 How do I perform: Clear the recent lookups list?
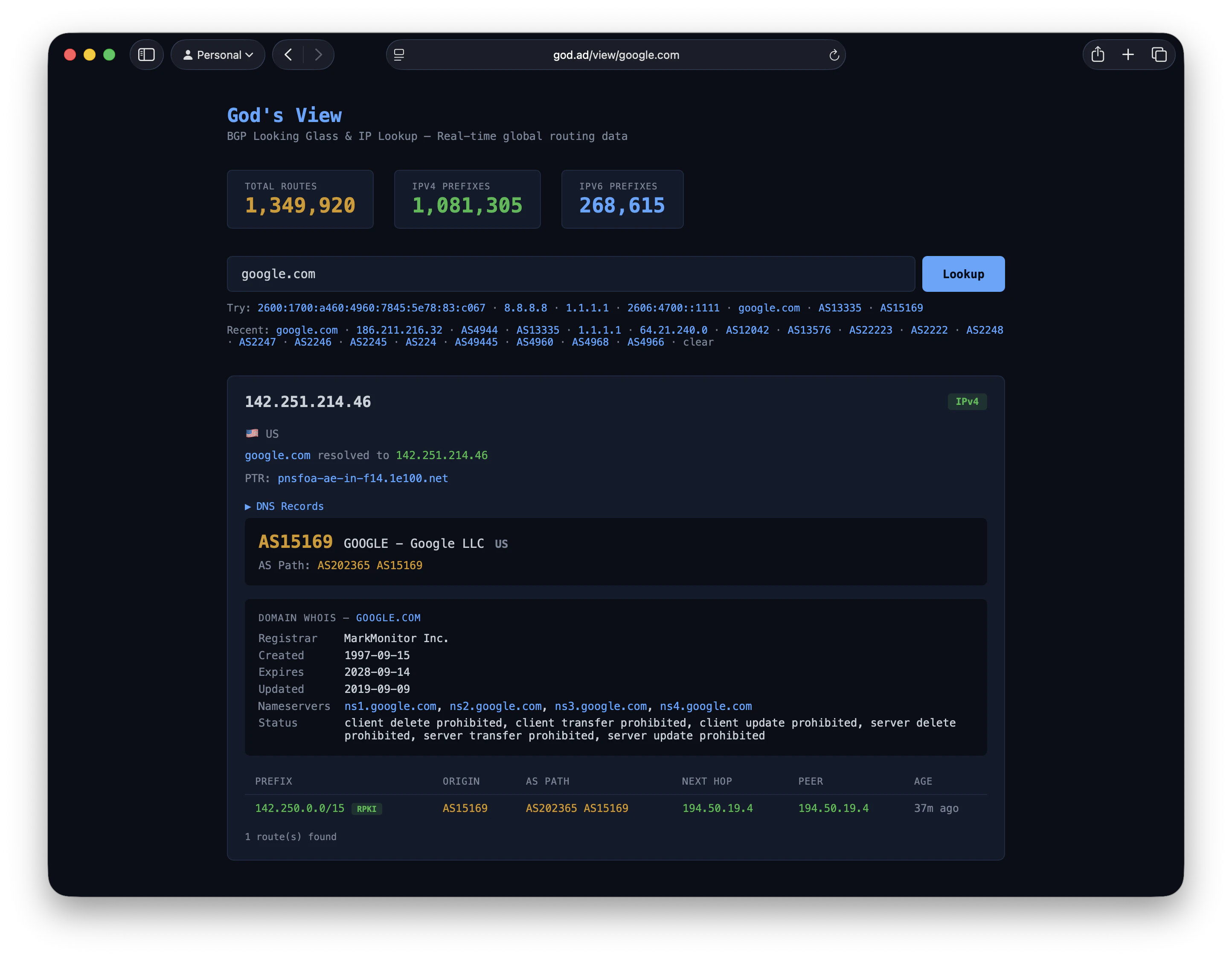pos(698,342)
